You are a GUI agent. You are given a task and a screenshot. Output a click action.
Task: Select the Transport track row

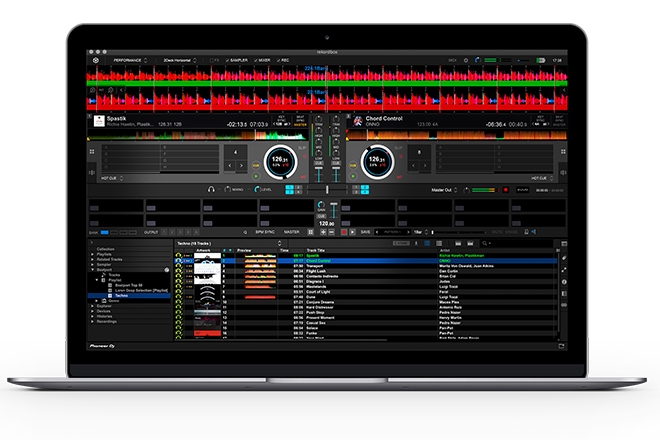pos(366,266)
